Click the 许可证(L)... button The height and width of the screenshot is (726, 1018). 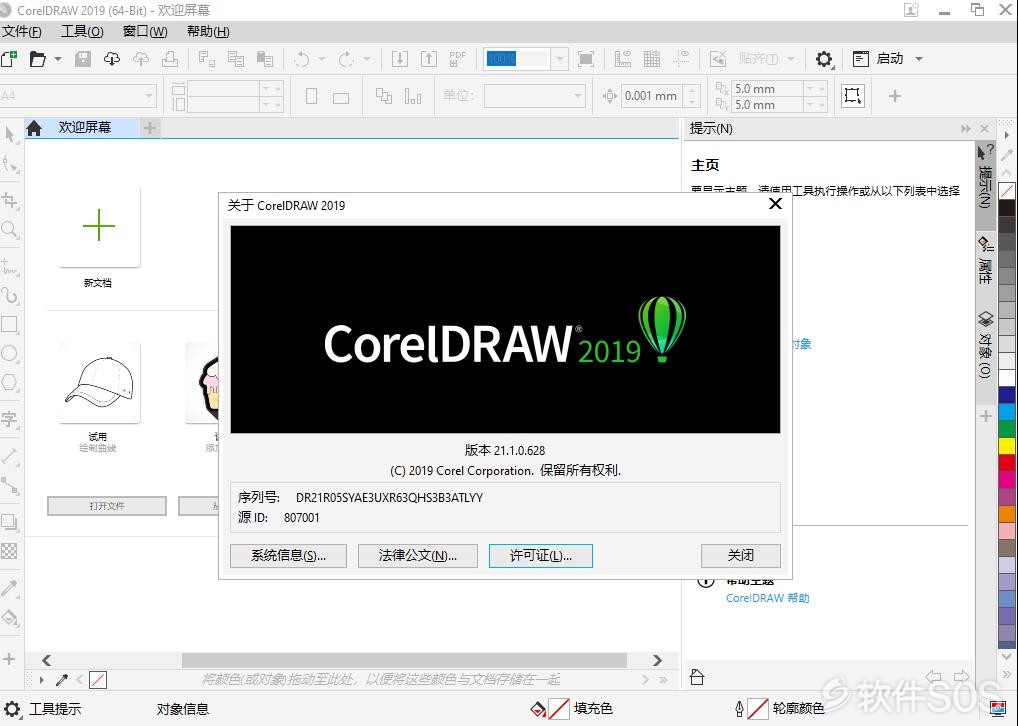(540, 556)
